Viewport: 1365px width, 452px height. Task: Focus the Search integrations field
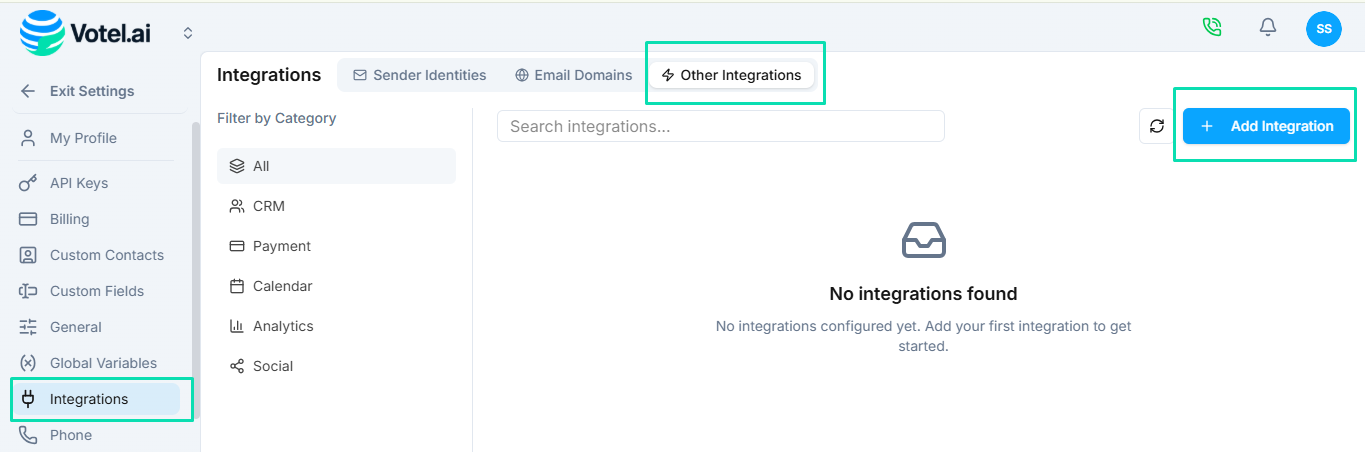tap(721, 126)
